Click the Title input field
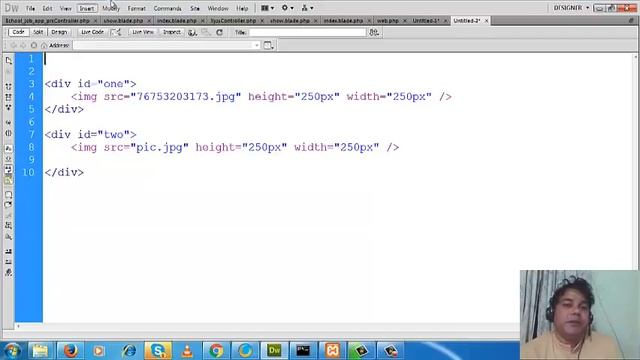The width and height of the screenshot is (640, 360). pos(307,32)
